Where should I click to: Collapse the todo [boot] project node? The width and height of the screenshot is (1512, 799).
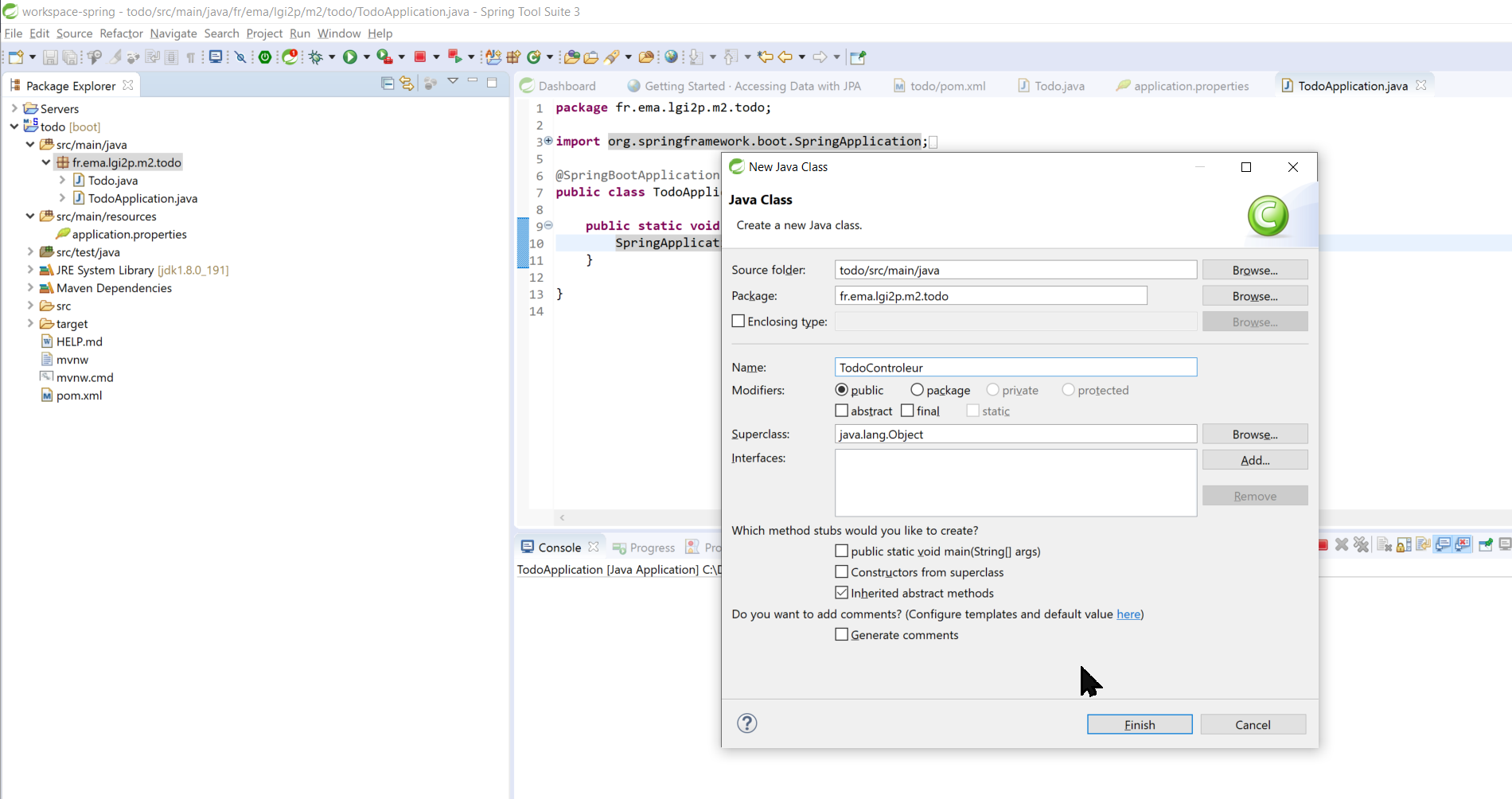coord(14,127)
